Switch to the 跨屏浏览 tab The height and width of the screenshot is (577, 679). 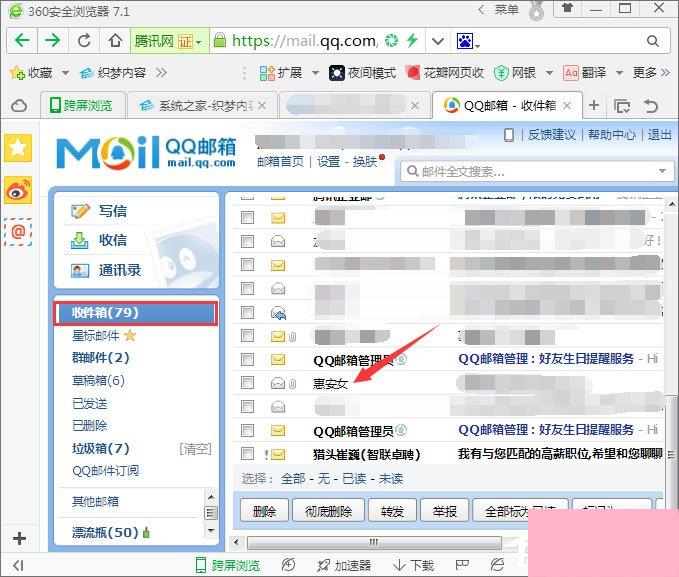click(82, 105)
